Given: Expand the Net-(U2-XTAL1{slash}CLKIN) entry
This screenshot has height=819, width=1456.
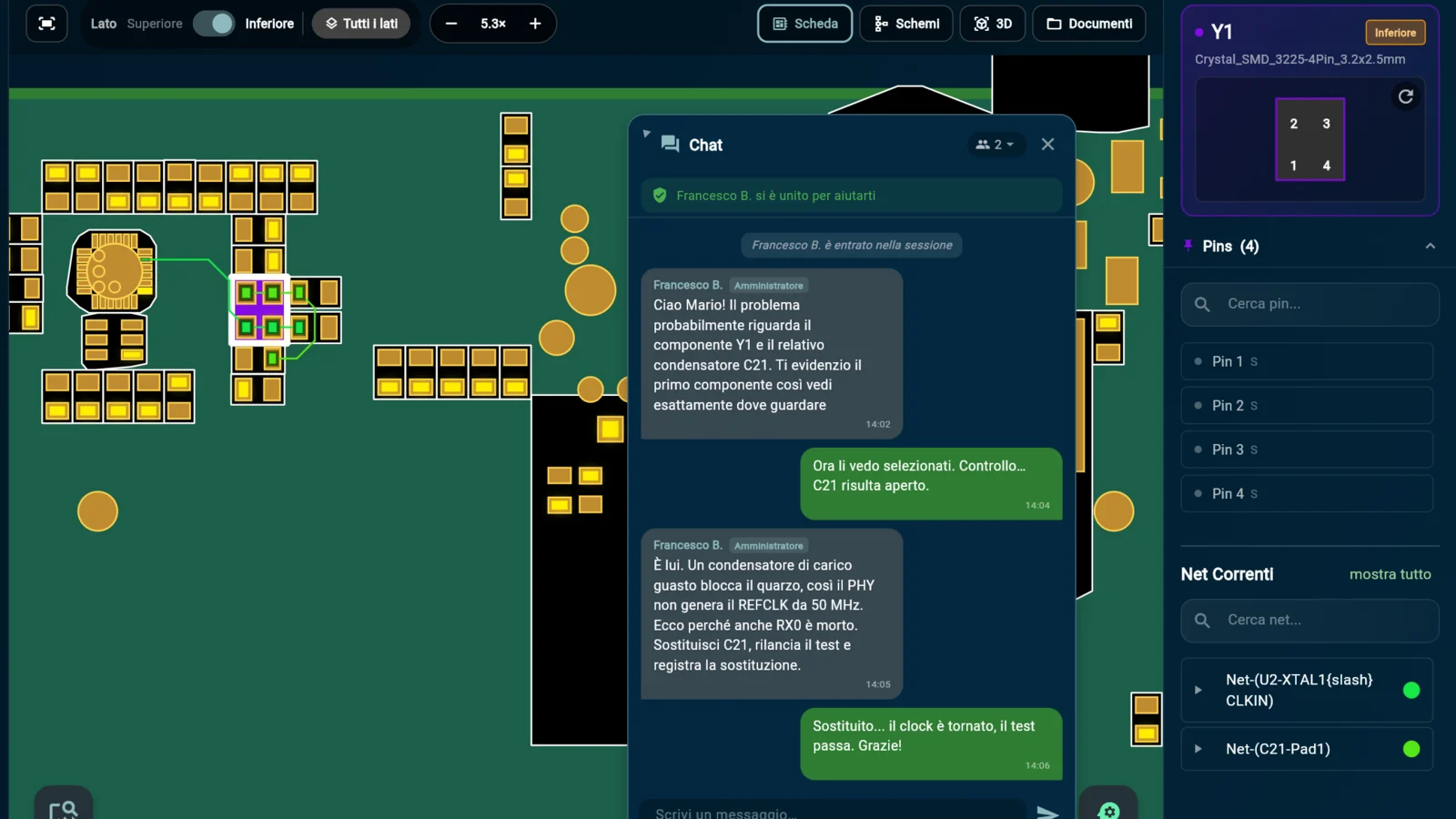Looking at the screenshot, I should click(x=1198, y=690).
